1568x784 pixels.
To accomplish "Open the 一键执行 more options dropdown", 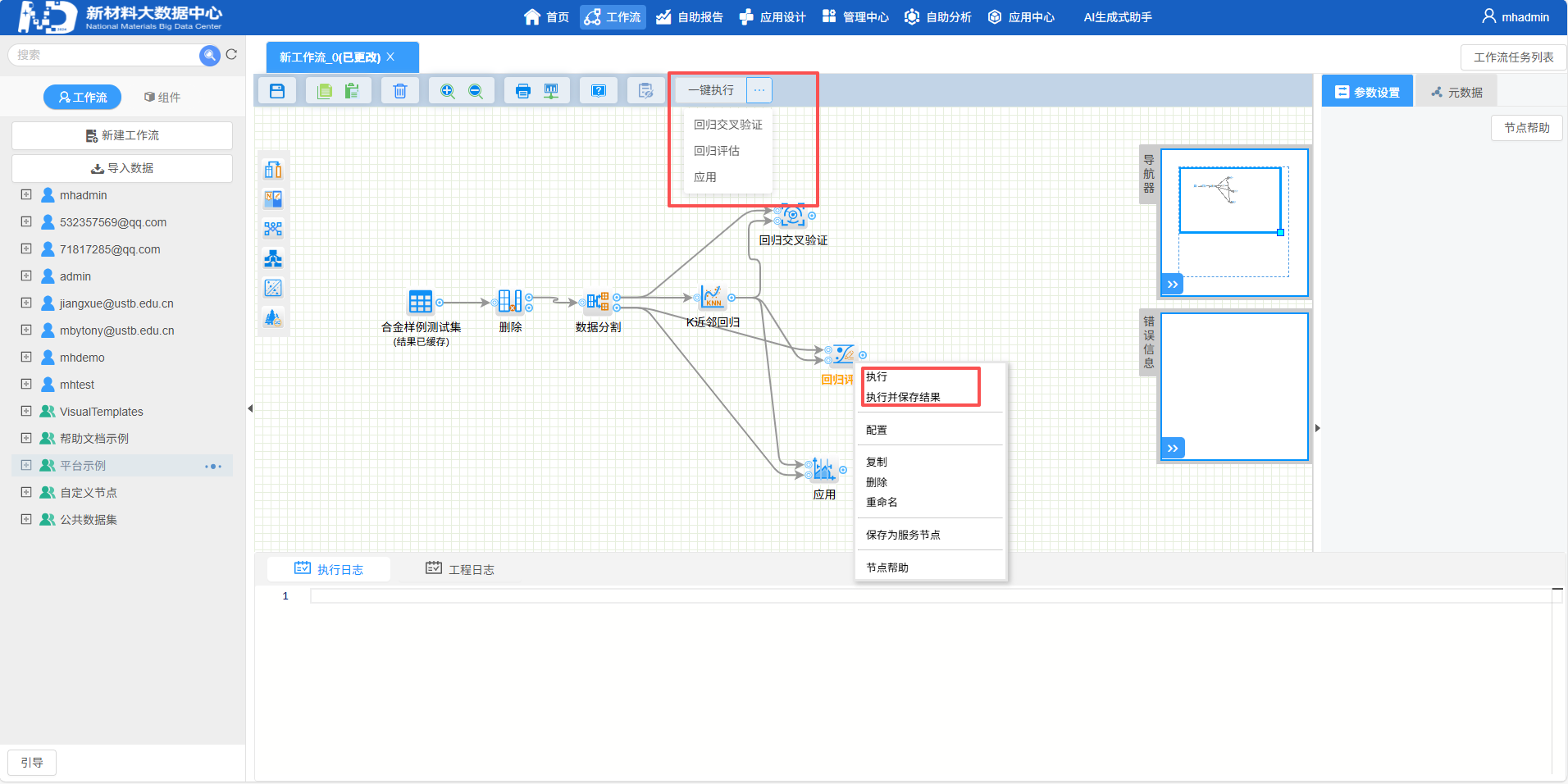I will coord(759,90).
